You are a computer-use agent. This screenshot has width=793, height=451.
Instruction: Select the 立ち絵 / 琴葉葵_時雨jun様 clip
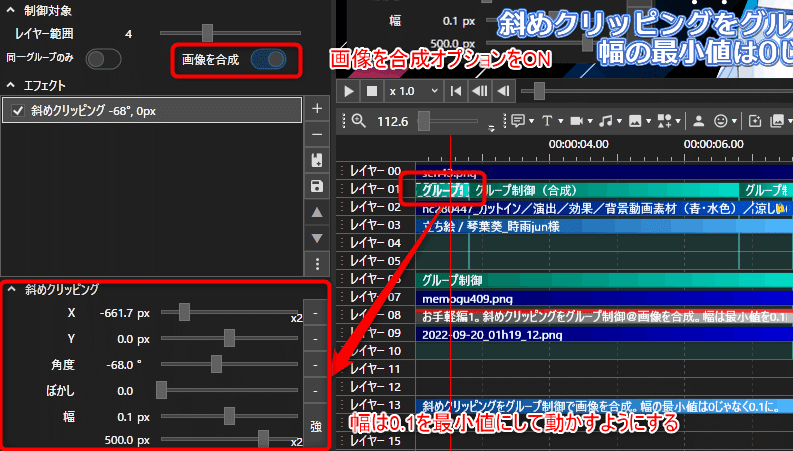point(604,227)
